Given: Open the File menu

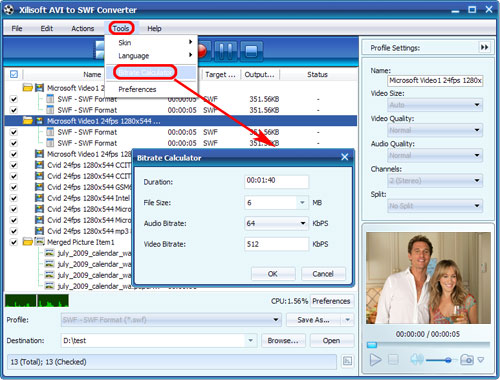Looking at the screenshot, I should (x=17, y=28).
